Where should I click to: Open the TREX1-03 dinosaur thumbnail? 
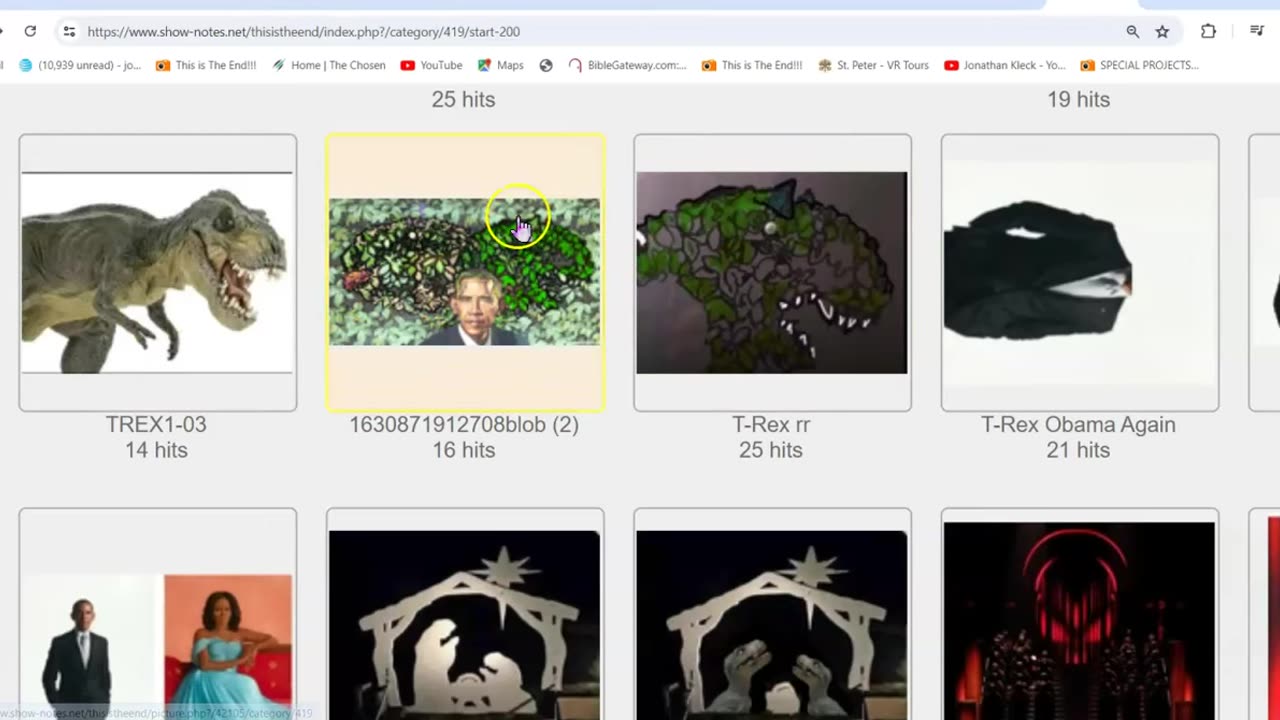(x=158, y=273)
